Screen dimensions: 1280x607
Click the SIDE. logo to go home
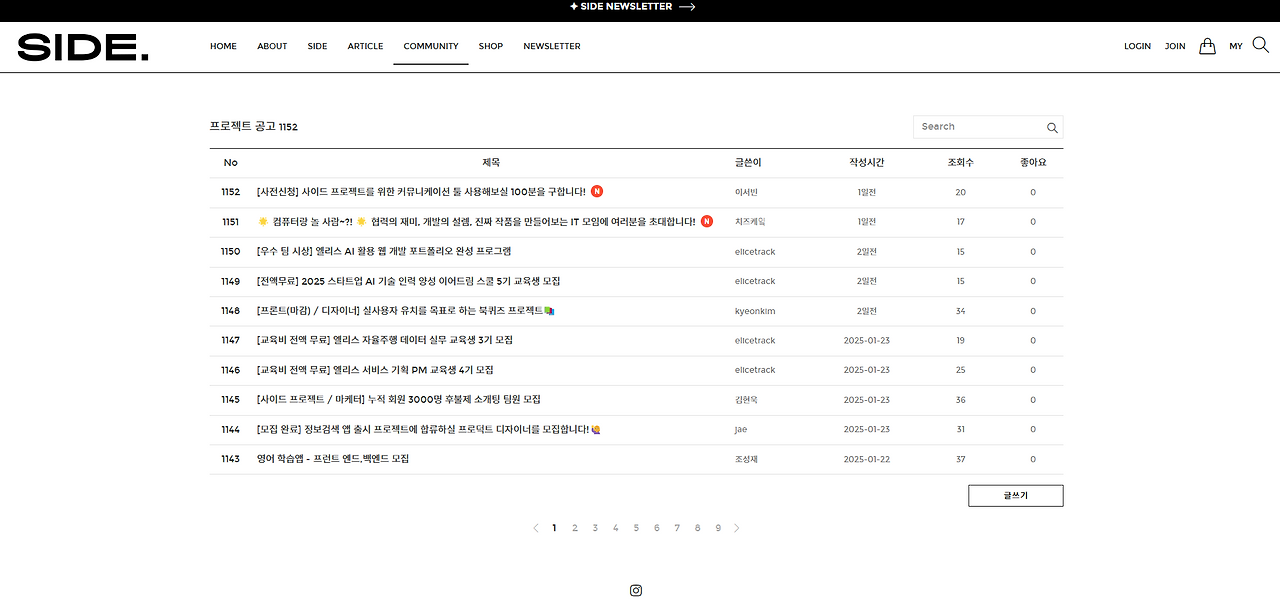point(83,46)
